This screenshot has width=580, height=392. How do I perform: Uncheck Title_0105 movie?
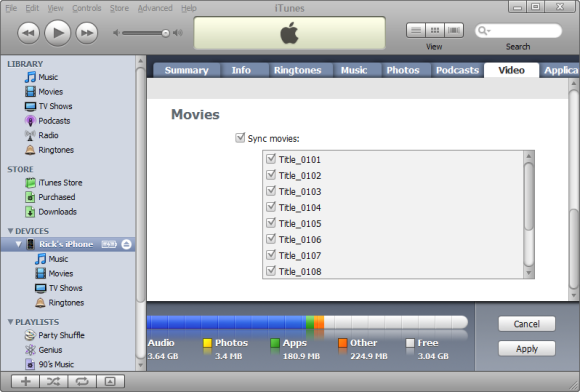point(271,223)
